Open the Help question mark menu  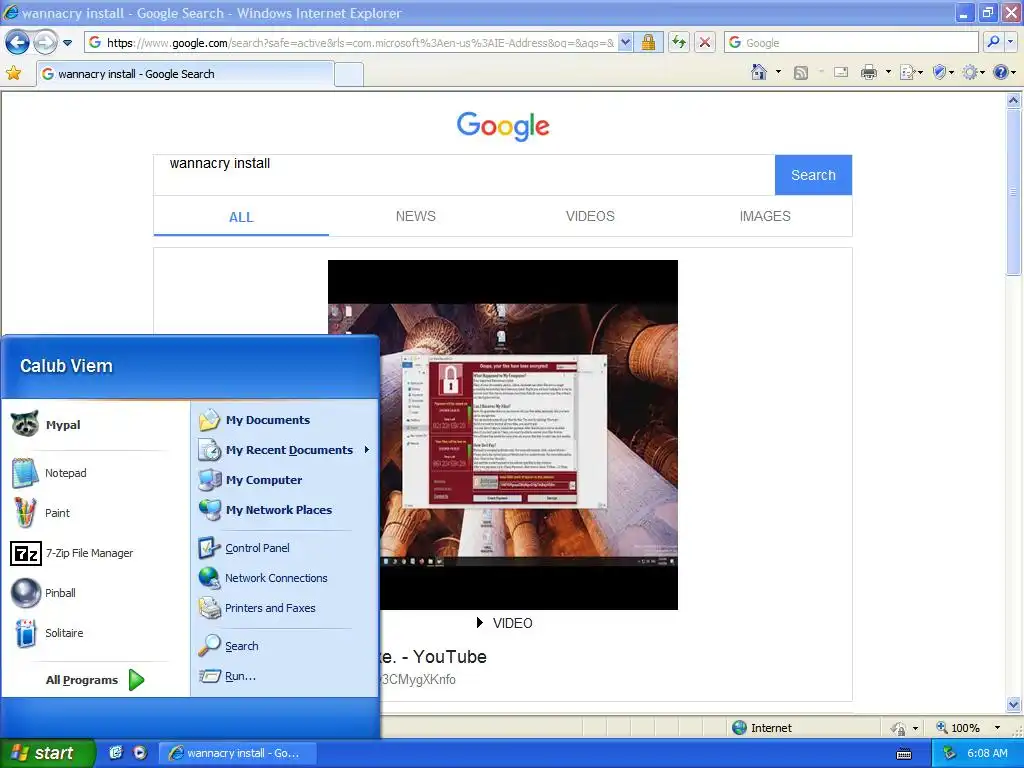1004,72
